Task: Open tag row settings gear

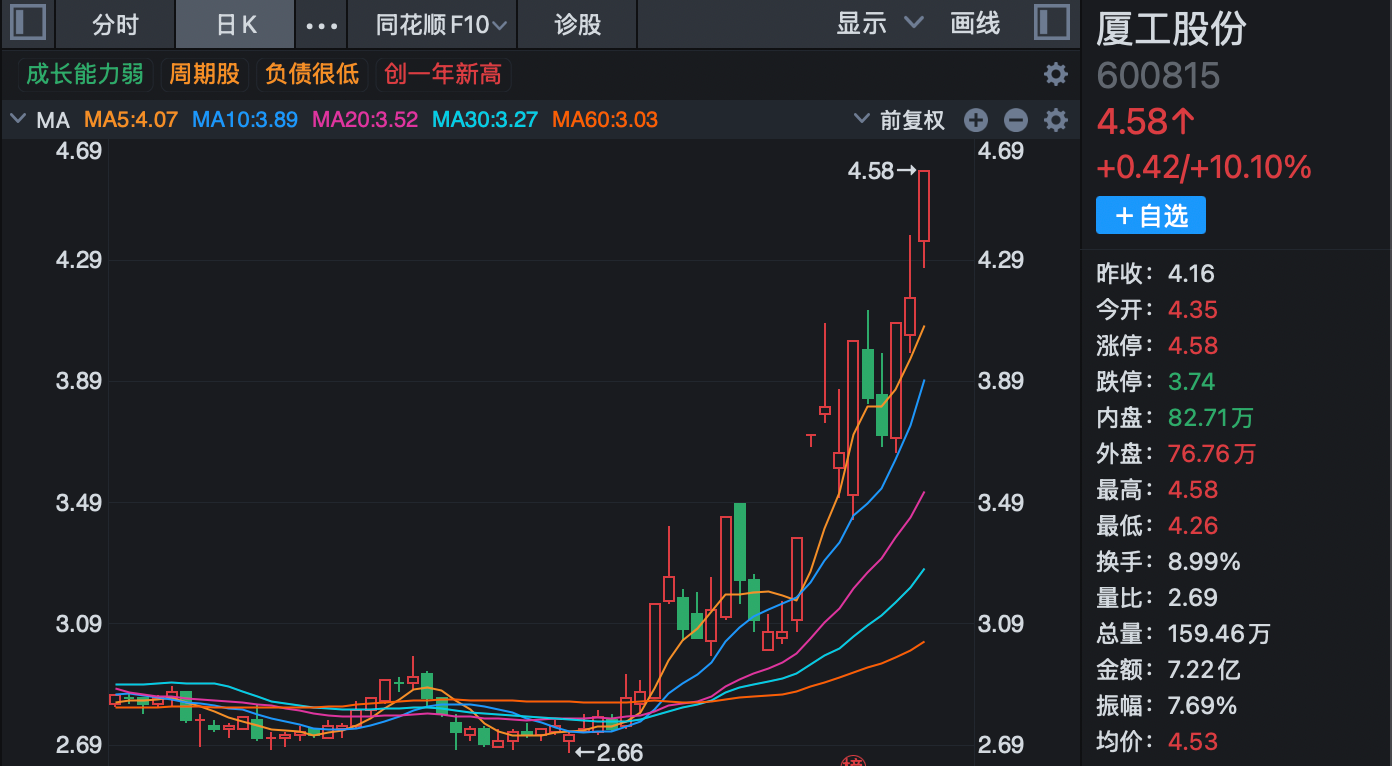Action: [x=1056, y=74]
